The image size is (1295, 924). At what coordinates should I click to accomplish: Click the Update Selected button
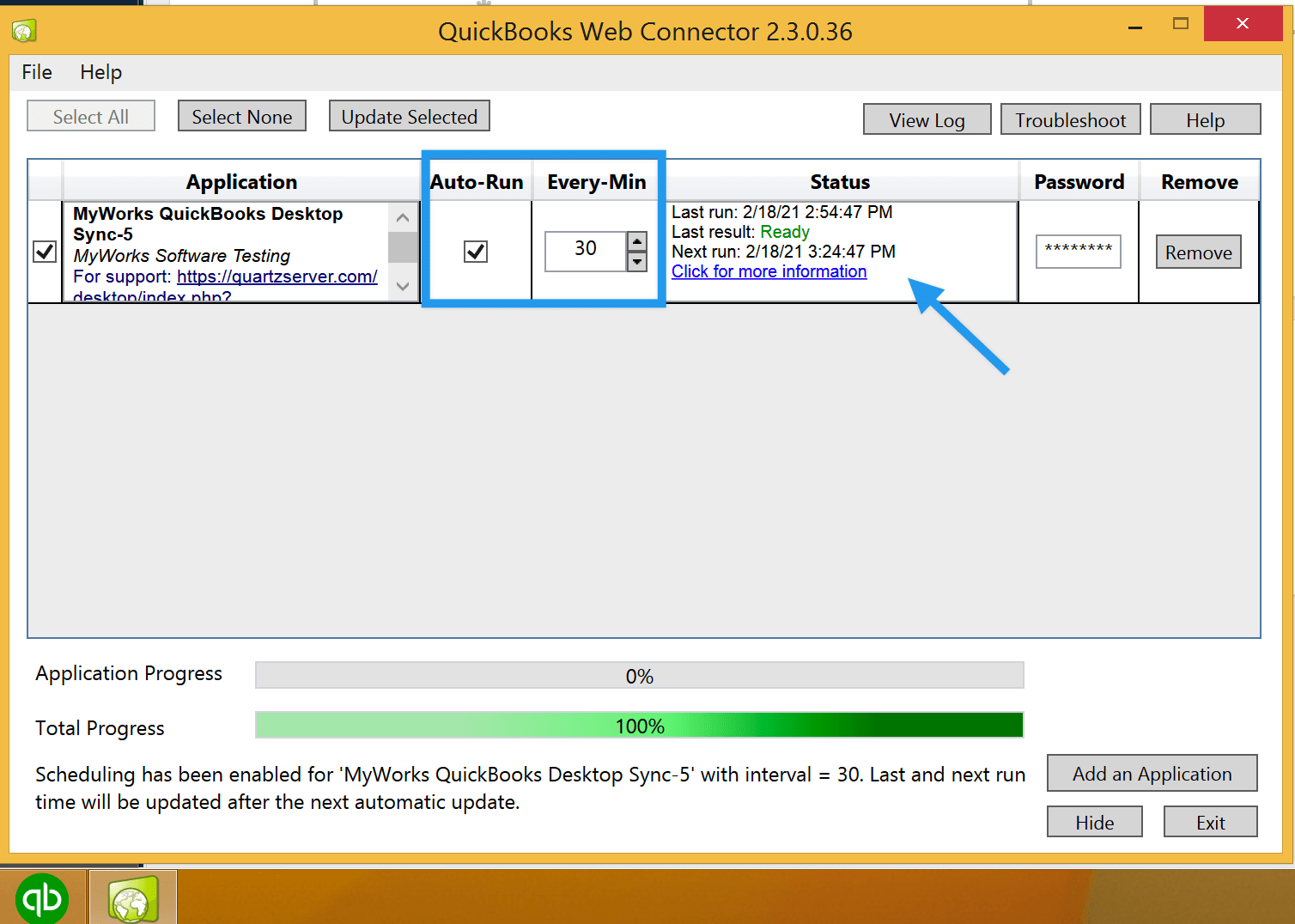pyautogui.click(x=409, y=117)
